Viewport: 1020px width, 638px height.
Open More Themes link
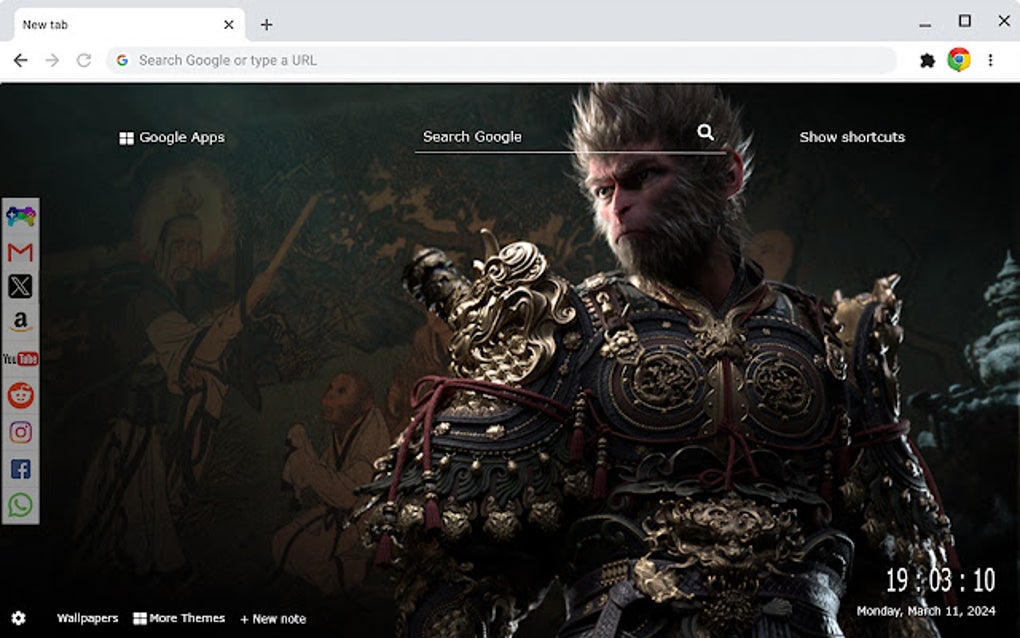(x=180, y=618)
